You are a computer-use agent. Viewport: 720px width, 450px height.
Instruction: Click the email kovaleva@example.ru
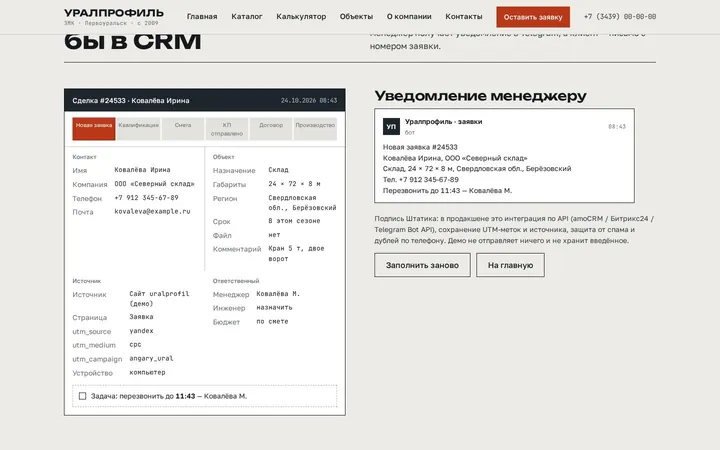152,211
